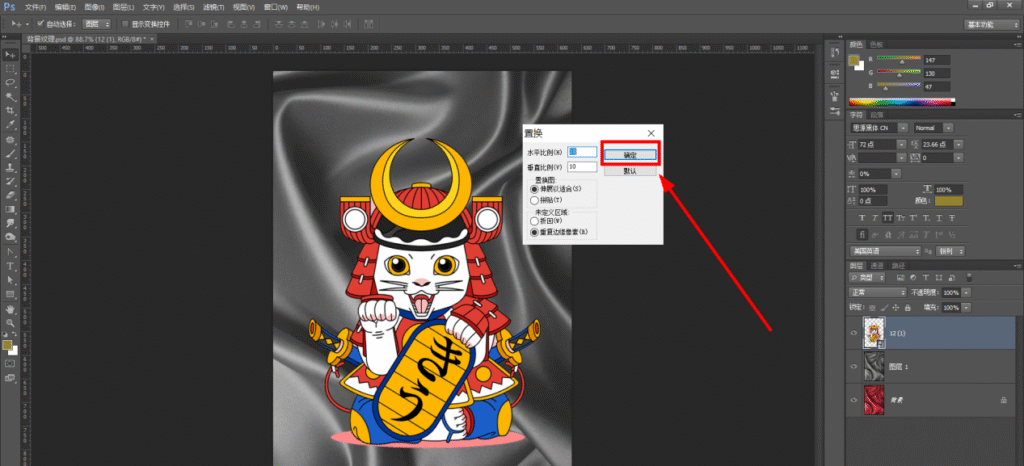Viewport: 1024px width, 466px height.
Task: Select the Magic Wand tool
Action: pyautogui.click(x=10, y=97)
